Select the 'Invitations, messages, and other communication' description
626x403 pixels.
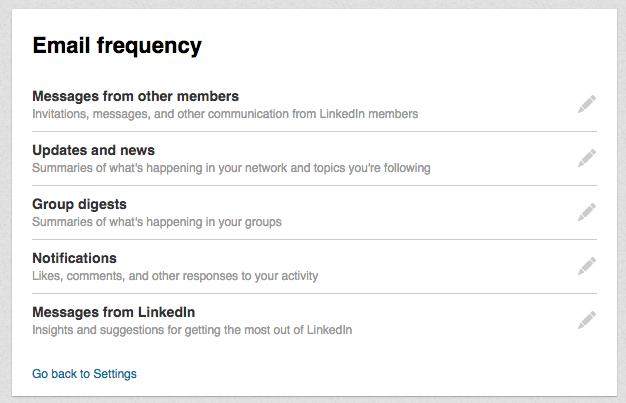tap(225, 114)
